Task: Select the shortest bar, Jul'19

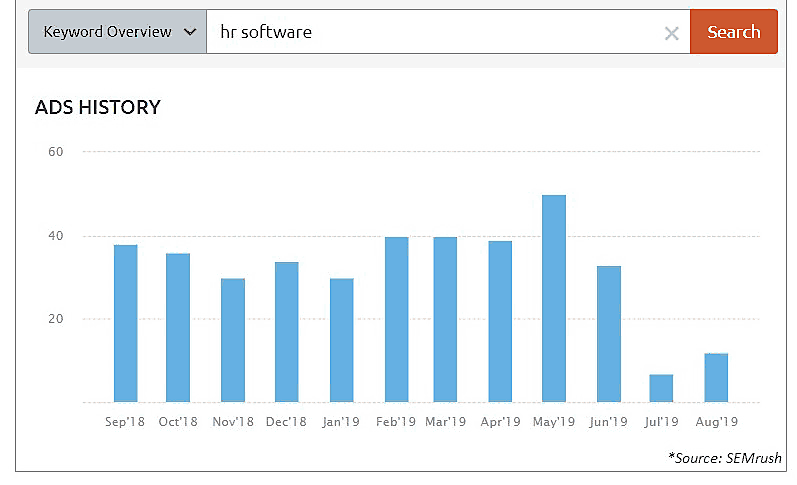Action: 661,388
